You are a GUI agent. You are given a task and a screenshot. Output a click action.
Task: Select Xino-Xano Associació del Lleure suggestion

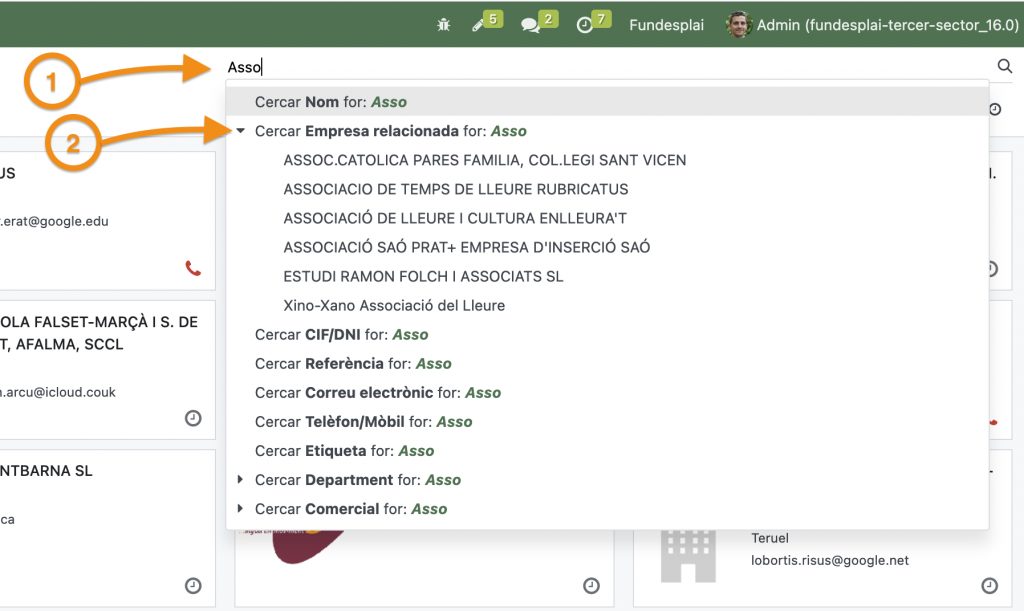tap(394, 306)
